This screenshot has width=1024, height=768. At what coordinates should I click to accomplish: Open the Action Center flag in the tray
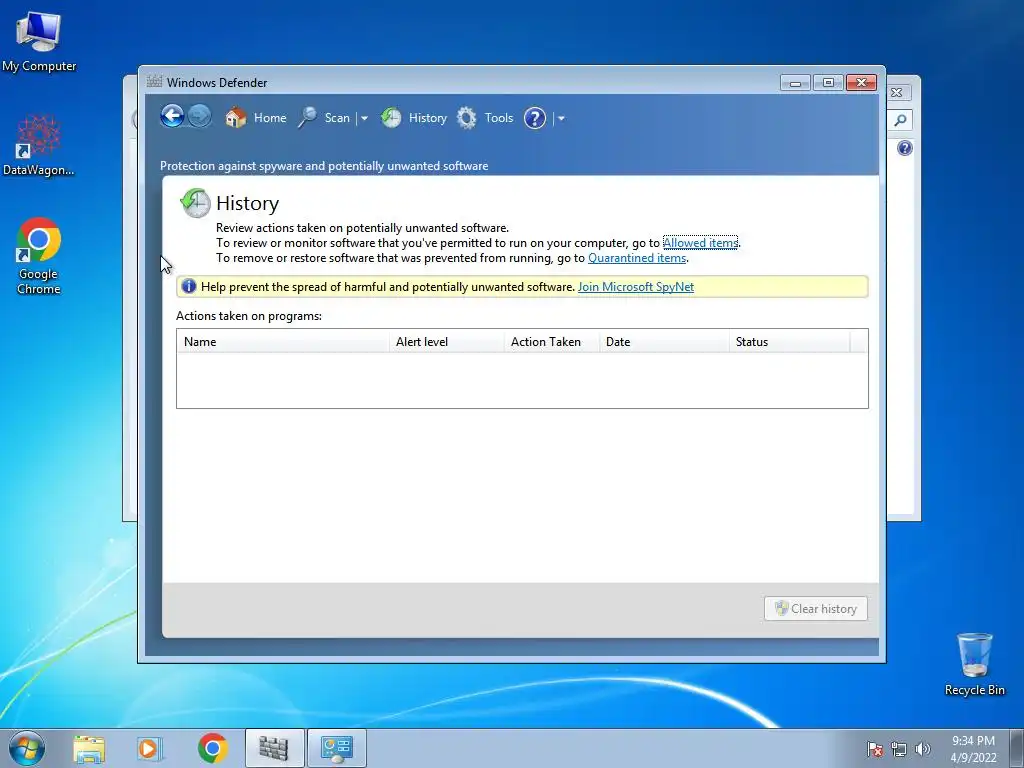coord(874,749)
